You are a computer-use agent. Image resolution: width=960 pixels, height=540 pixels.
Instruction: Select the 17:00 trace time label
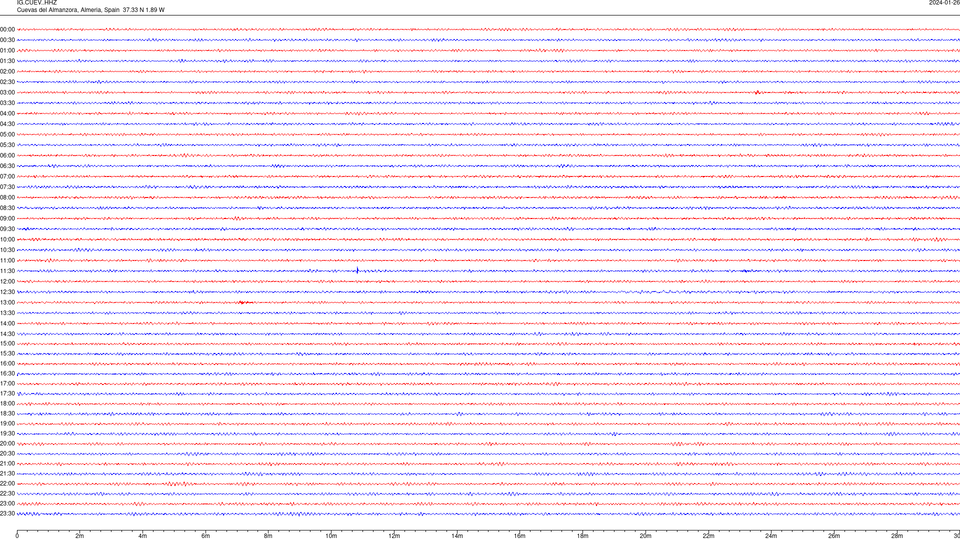[x=7, y=384]
